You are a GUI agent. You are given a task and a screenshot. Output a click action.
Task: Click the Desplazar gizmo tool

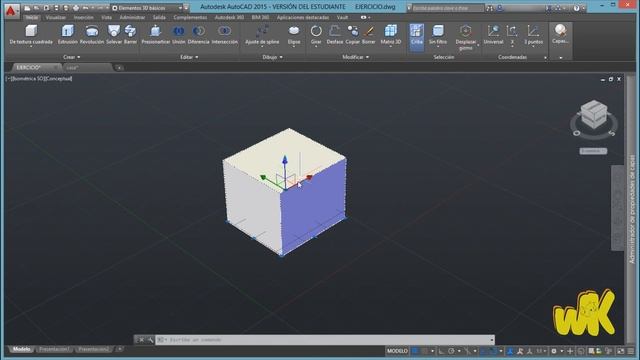click(466, 37)
